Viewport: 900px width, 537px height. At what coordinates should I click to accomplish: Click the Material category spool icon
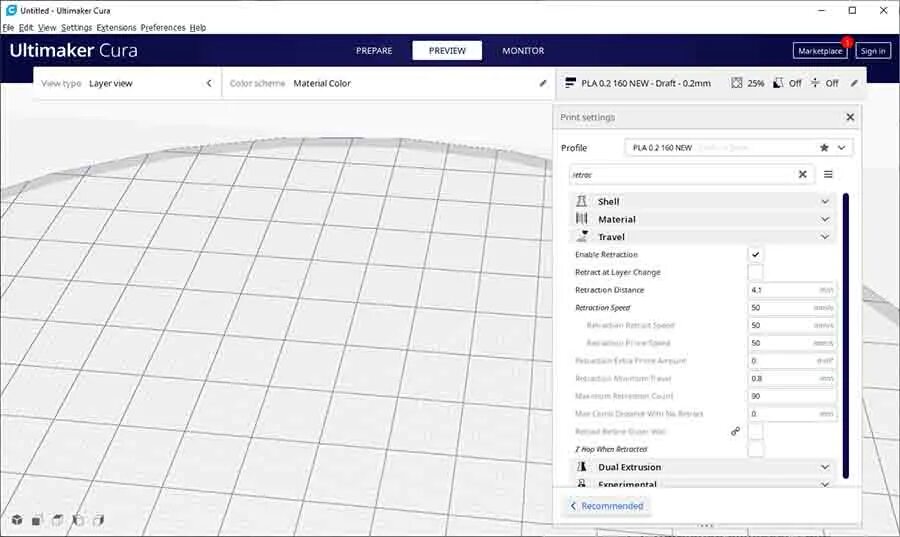(x=581, y=219)
